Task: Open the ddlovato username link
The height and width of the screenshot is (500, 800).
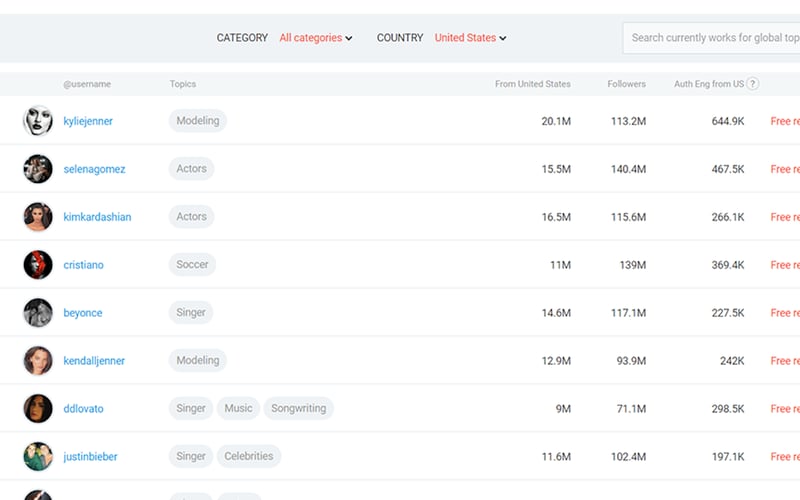Action: point(83,409)
